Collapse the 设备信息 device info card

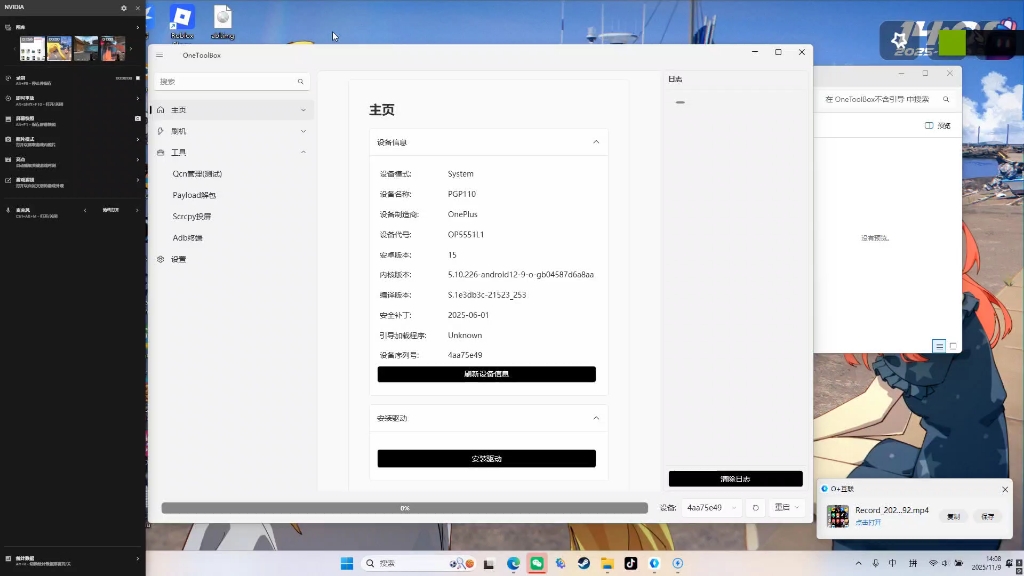click(x=596, y=142)
